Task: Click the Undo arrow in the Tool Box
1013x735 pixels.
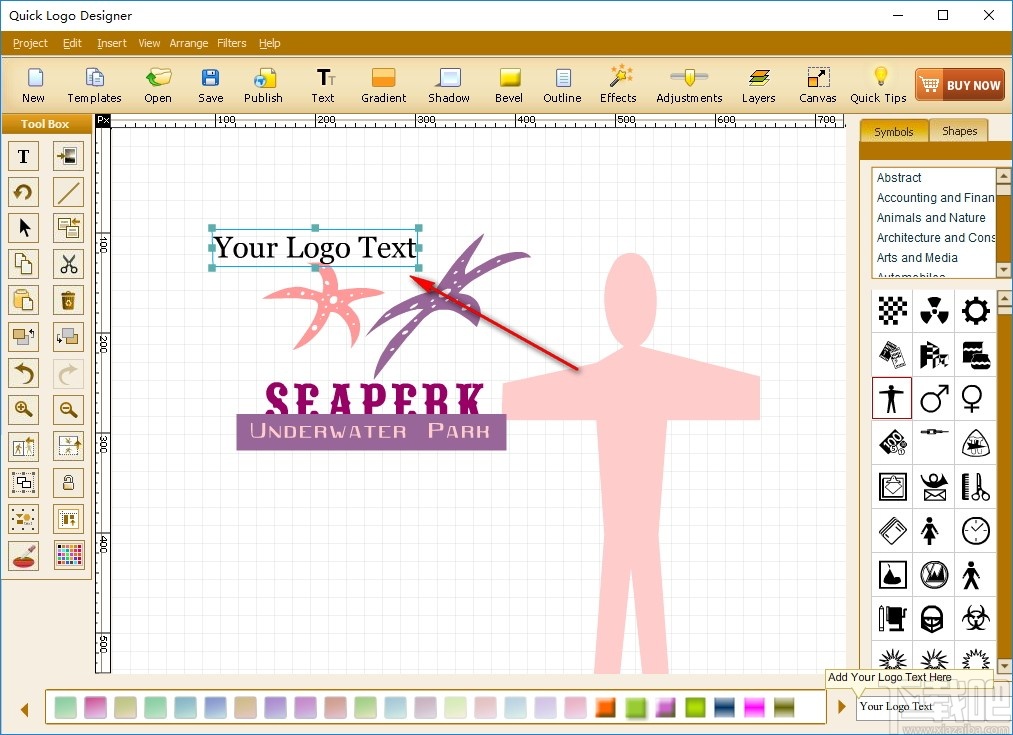Action: click(x=24, y=373)
